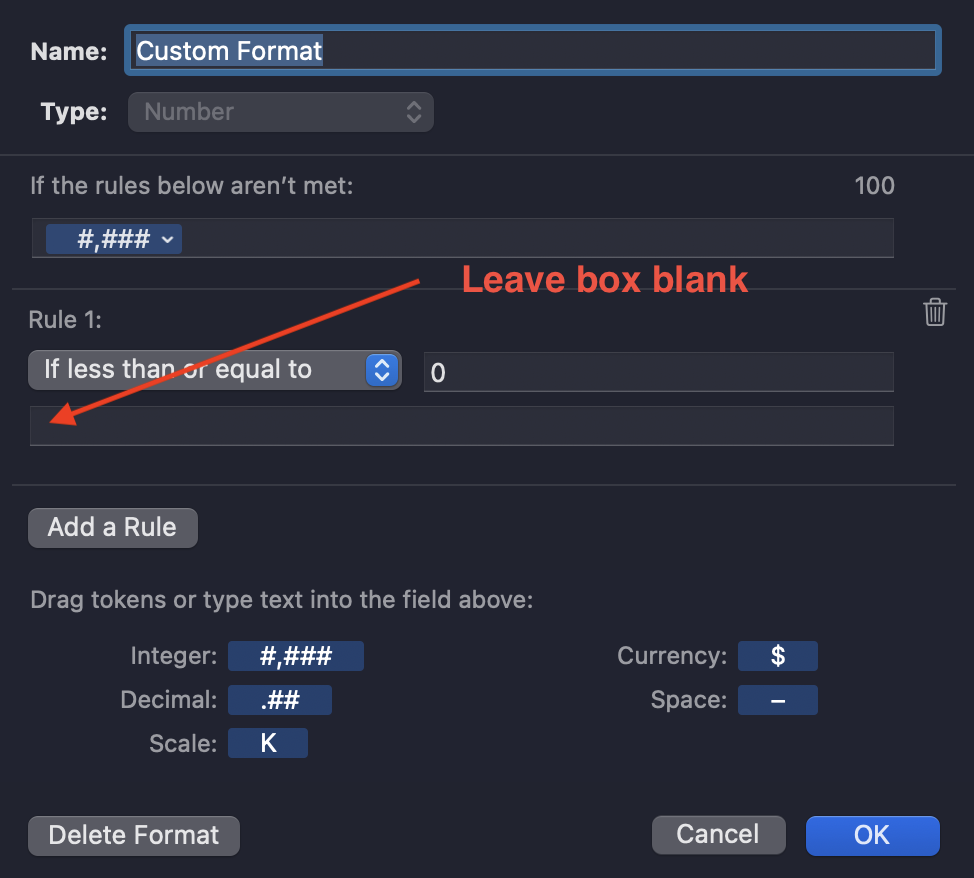Open the Type dropdown showing Number
The width and height of the screenshot is (974, 878).
click(x=280, y=112)
